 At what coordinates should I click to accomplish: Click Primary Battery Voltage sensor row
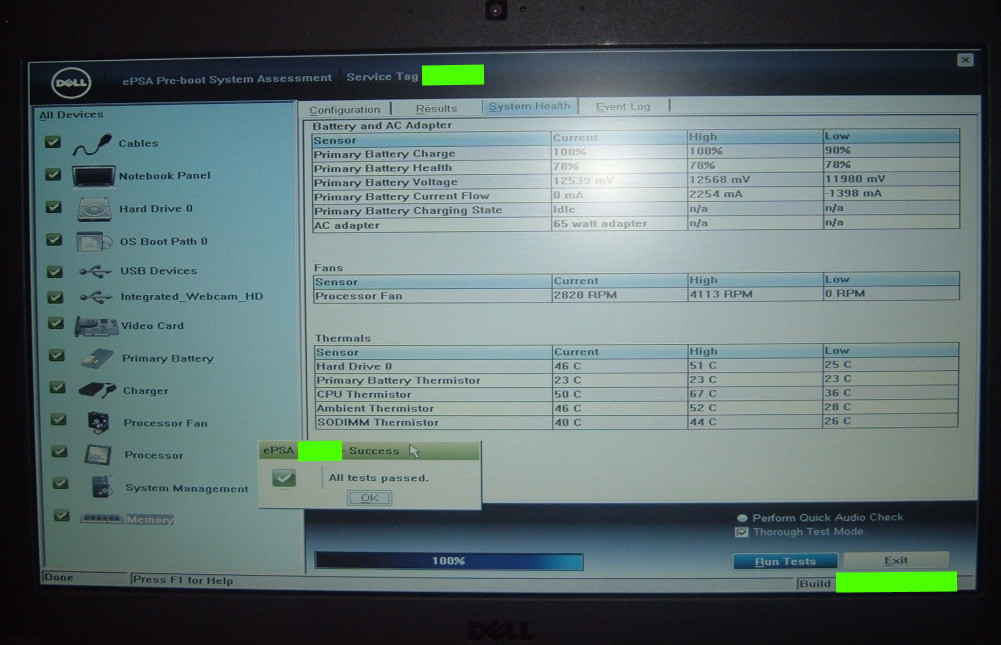(x=635, y=181)
